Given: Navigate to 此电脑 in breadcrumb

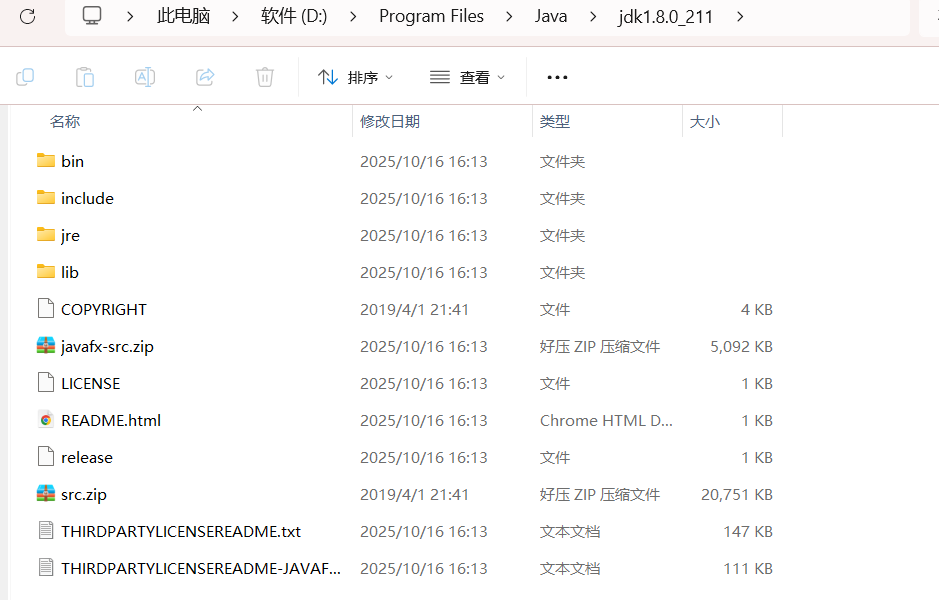Looking at the screenshot, I should 183,16.
